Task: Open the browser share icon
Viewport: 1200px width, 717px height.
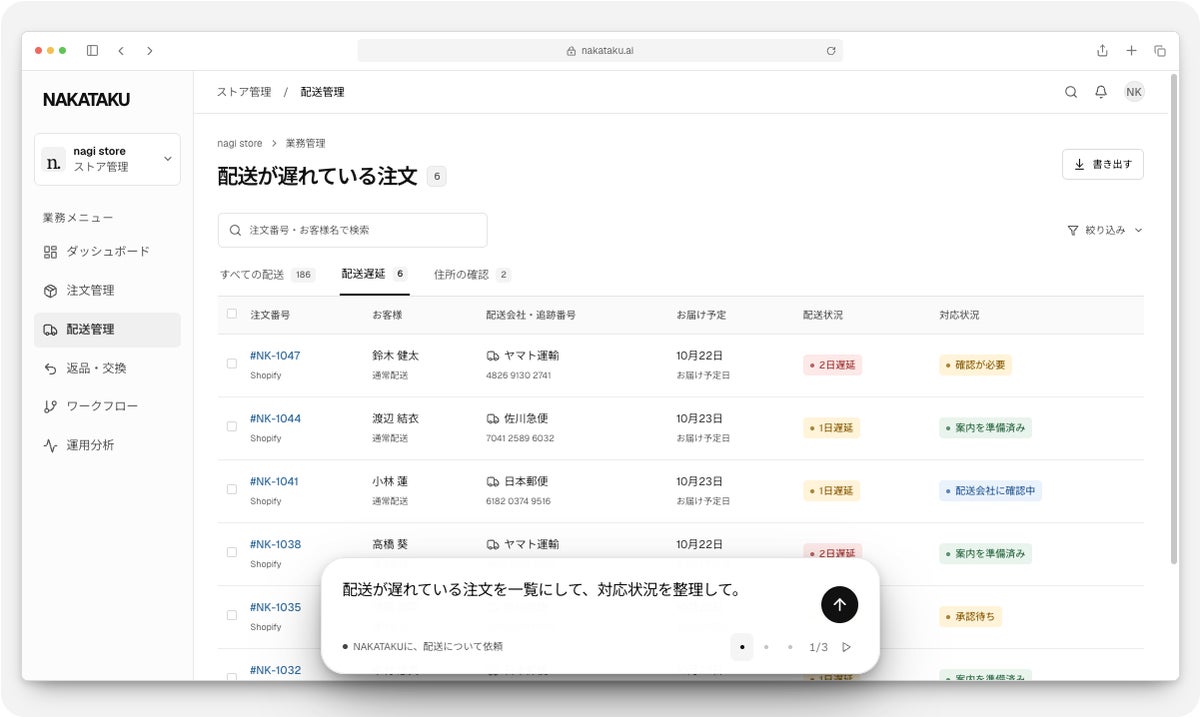Action: [1102, 50]
